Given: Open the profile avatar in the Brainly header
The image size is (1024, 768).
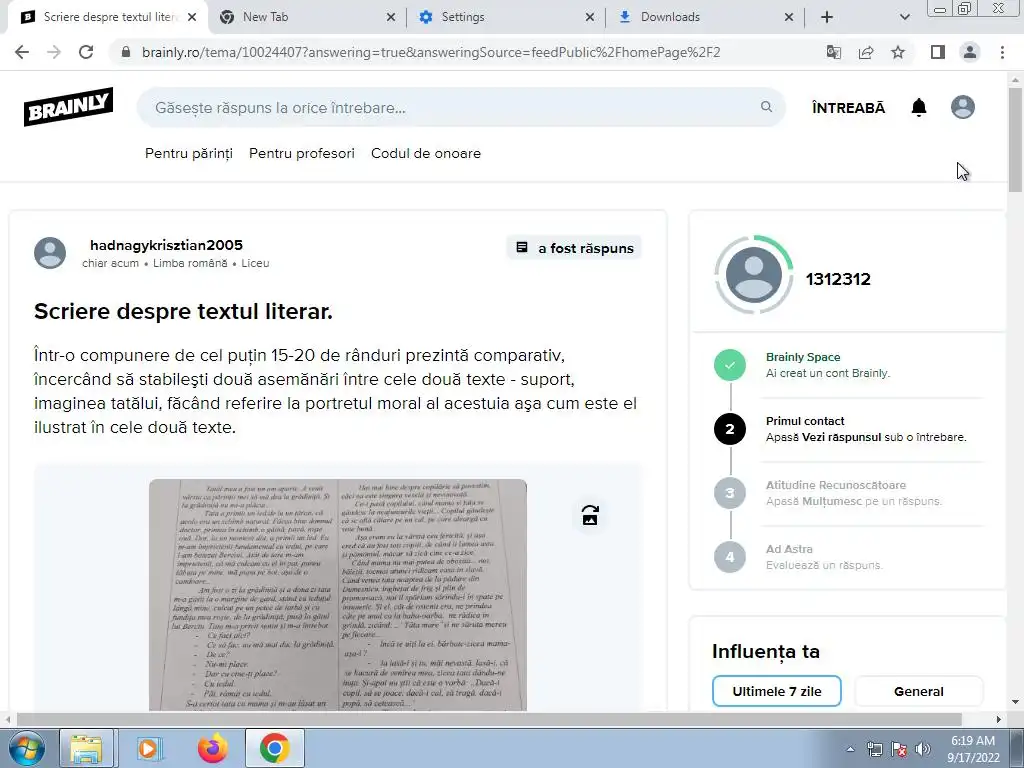Looking at the screenshot, I should pos(963,107).
